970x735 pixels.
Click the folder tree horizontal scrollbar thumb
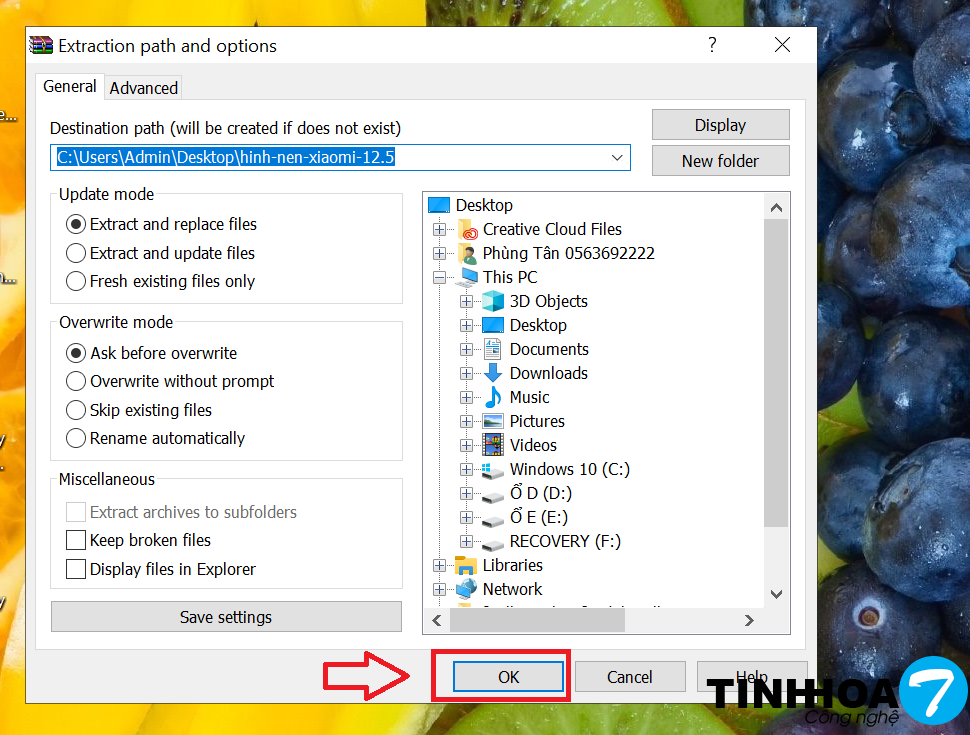point(538,620)
